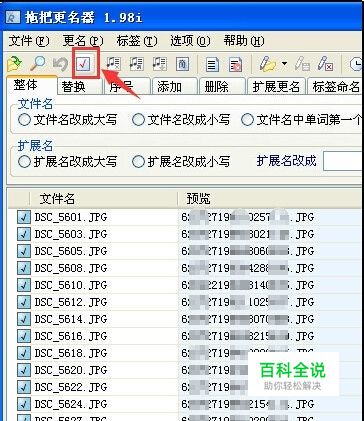Click the second music-note tag icon
This screenshot has height=421, width=364.
coord(137,63)
